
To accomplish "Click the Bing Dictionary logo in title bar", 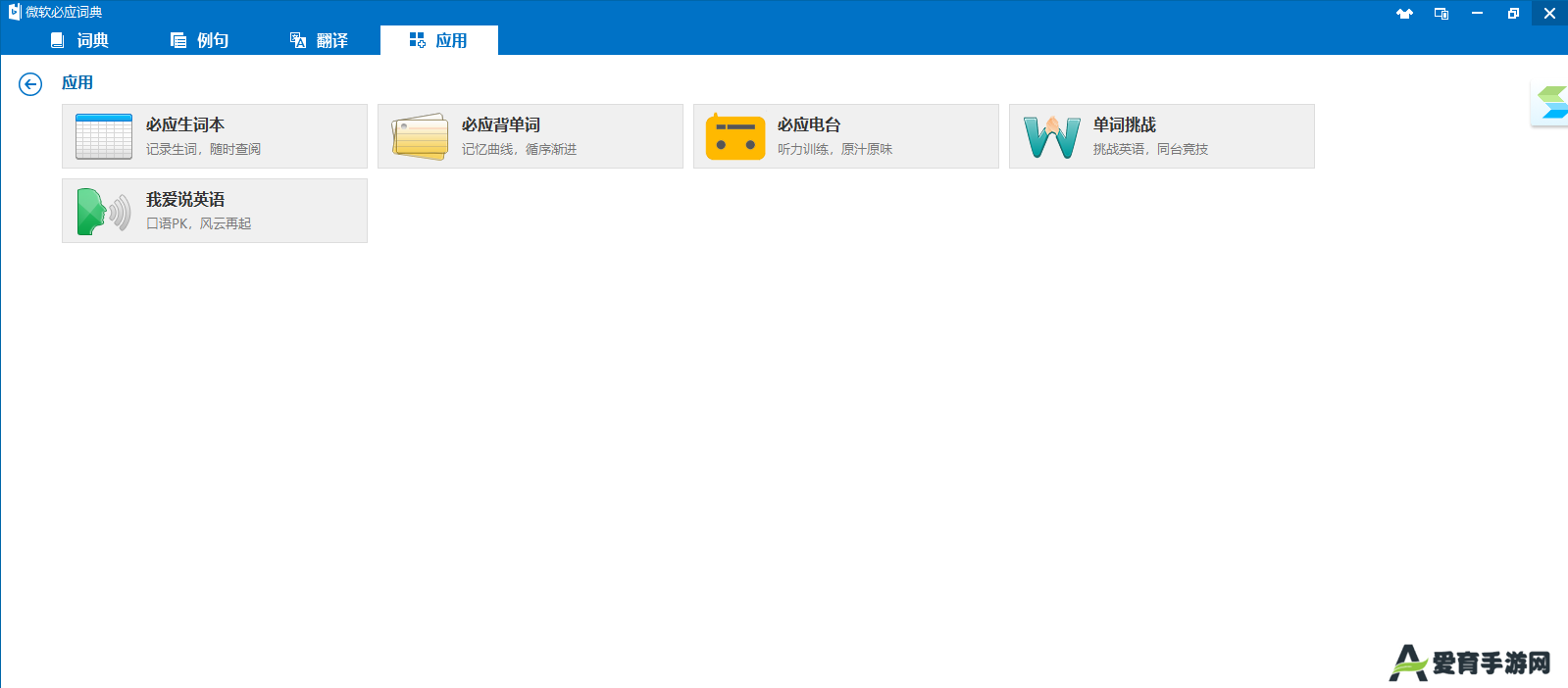I will 14,12.
